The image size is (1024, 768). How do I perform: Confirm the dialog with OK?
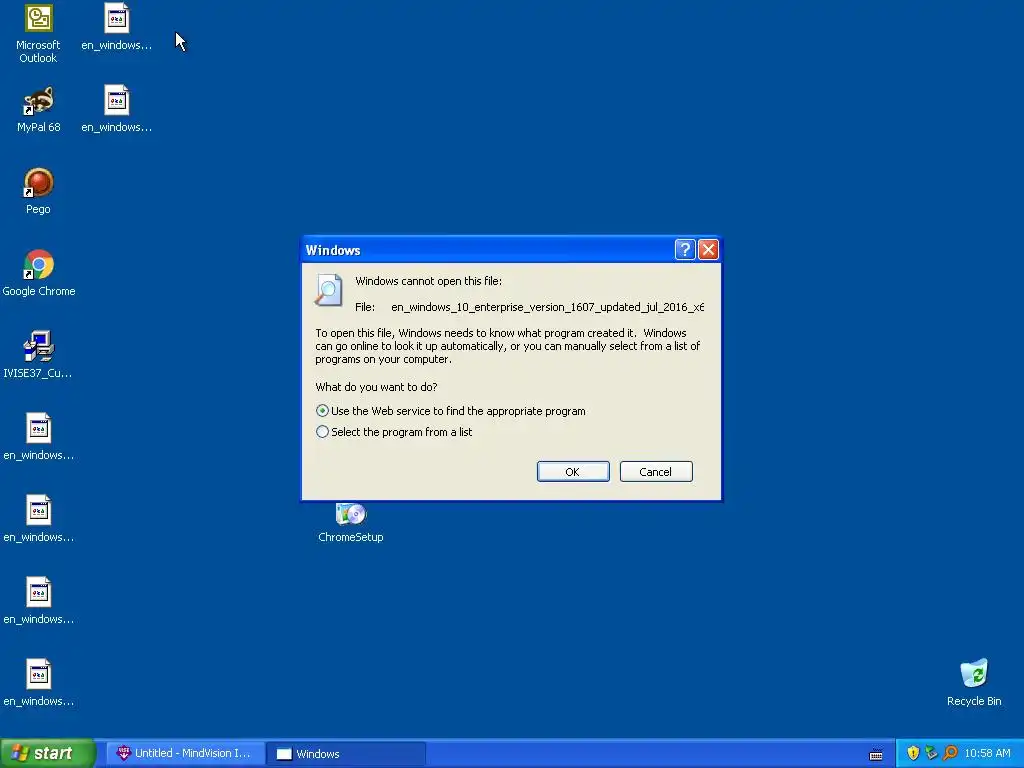[x=573, y=472]
